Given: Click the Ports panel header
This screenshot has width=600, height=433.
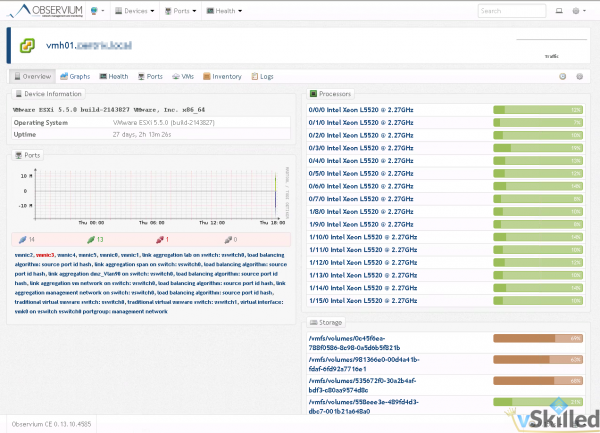Looking at the screenshot, I should point(28,155).
